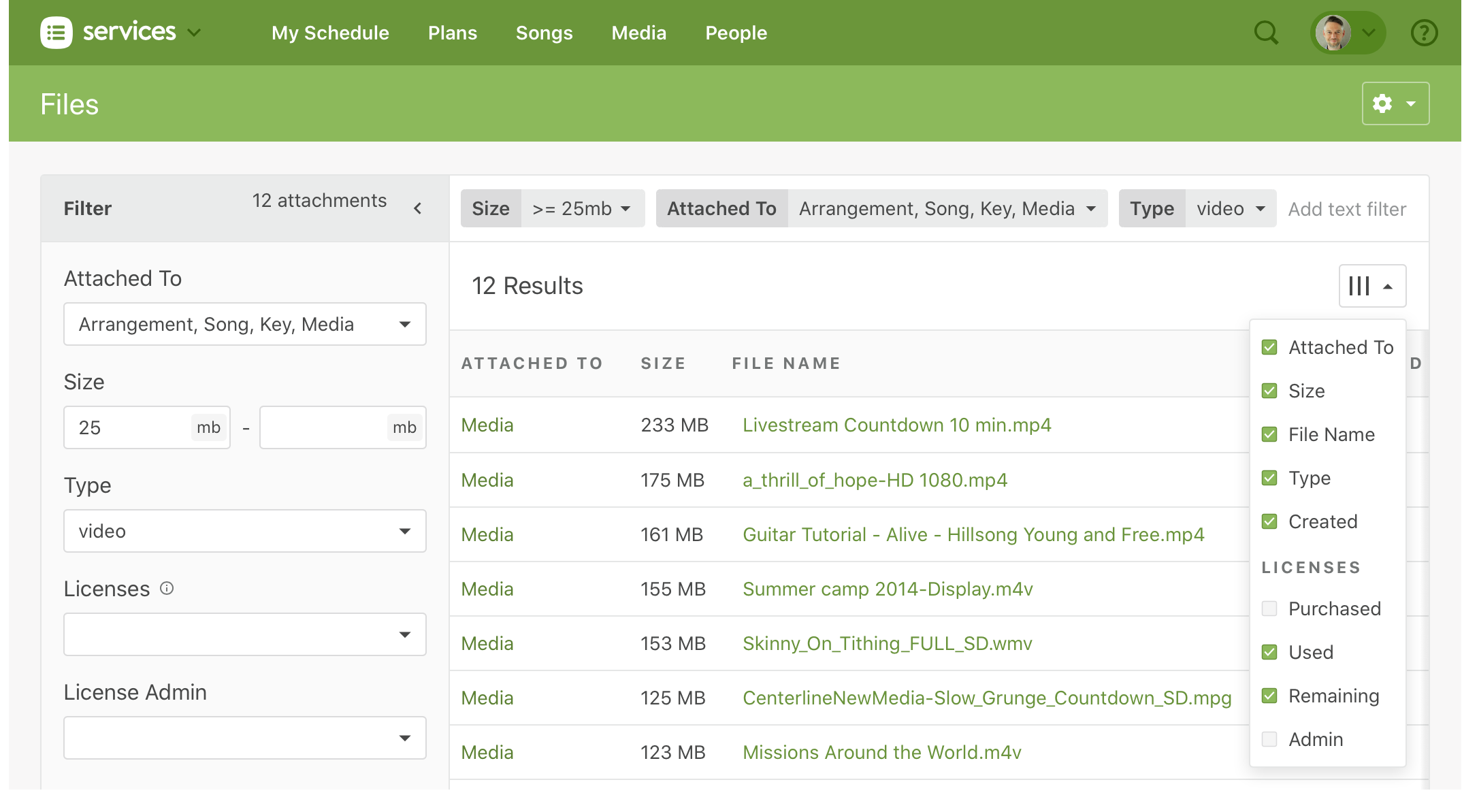Open the search magnifier icon
Viewport: 1479px width, 812px height.
(x=1266, y=33)
